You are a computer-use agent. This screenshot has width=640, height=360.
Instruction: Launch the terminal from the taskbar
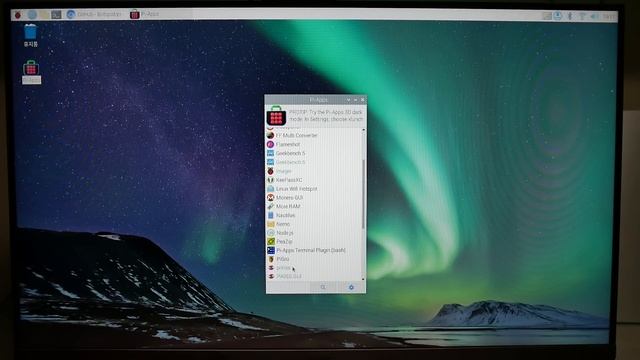(56, 15)
